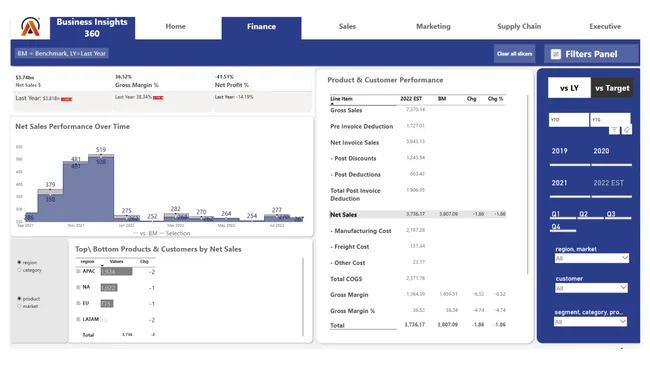
Task: Expand the APAC row
Action: pyautogui.click(x=78, y=271)
